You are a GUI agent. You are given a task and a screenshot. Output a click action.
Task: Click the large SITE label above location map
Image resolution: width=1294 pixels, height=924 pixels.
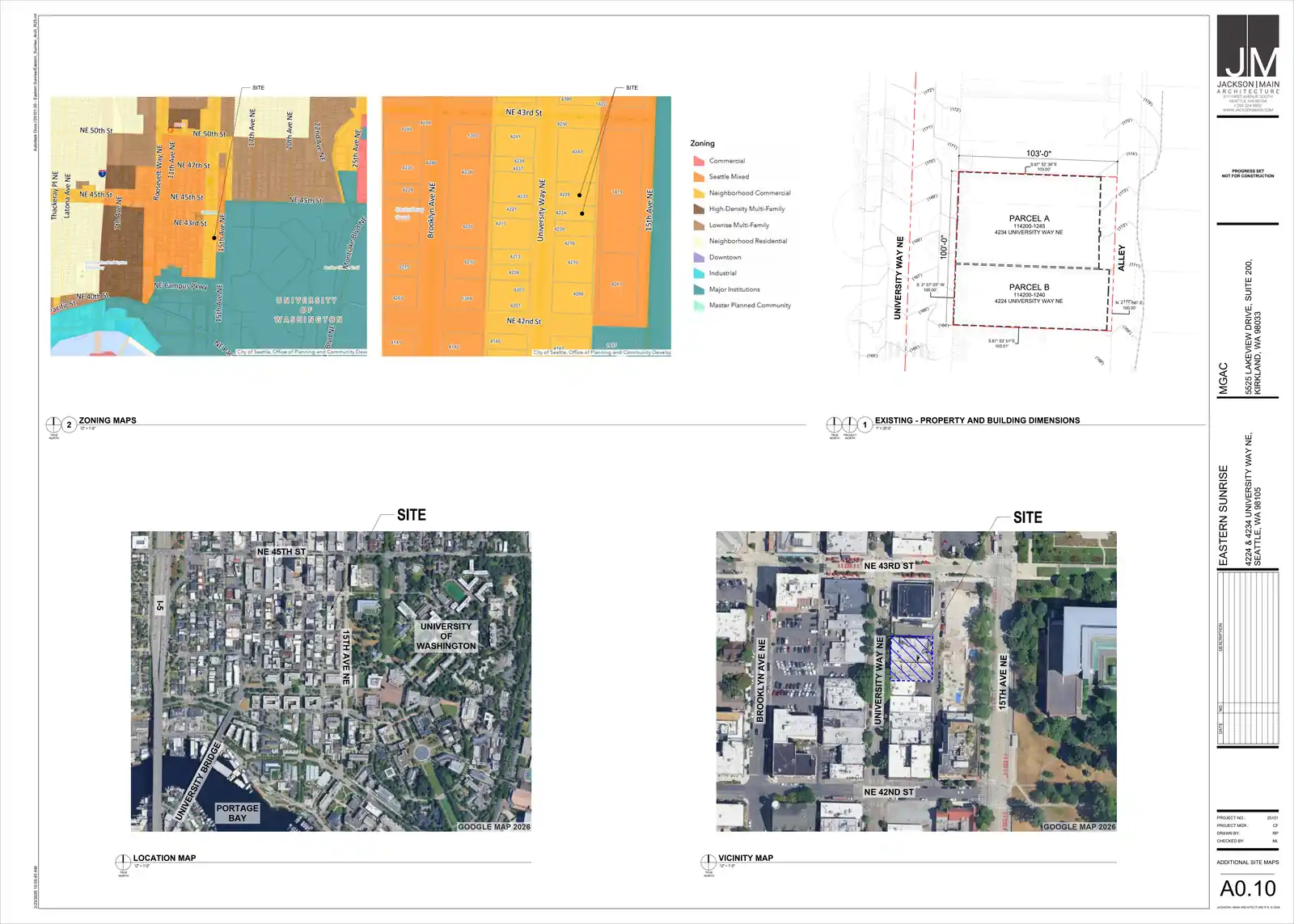coord(411,515)
